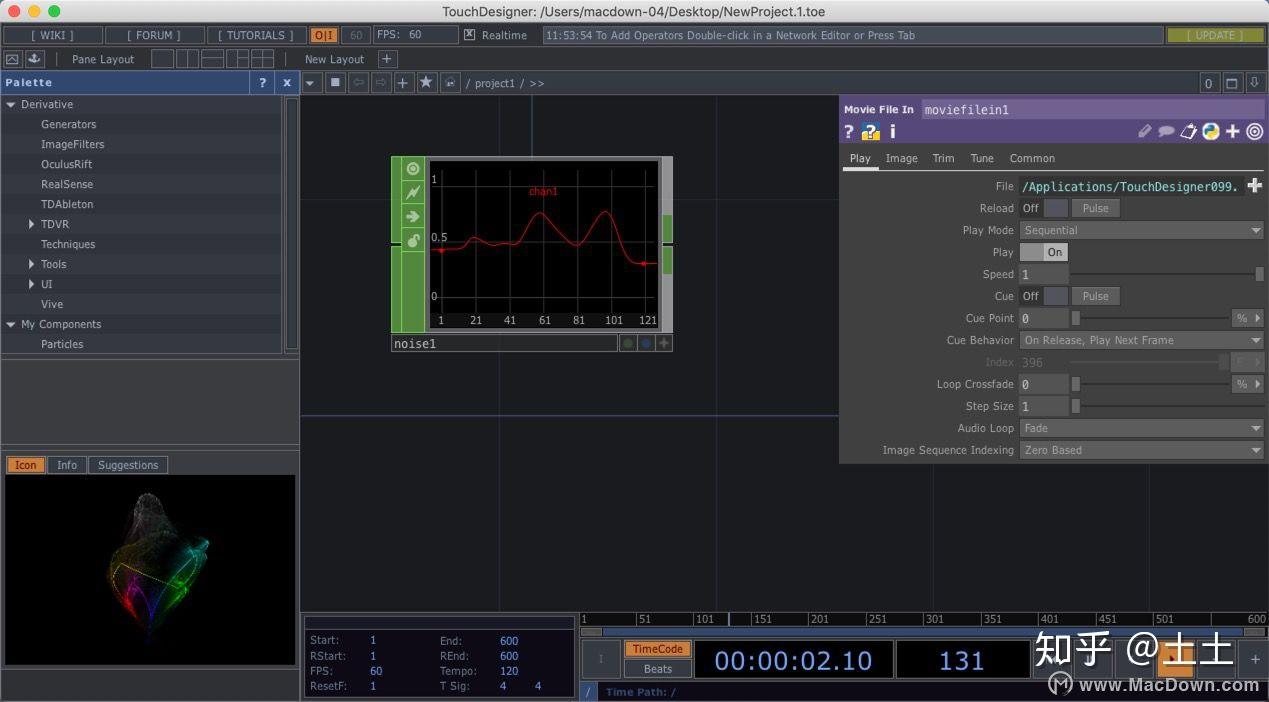The image size is (1269, 702).
Task: Open Loop Crossfade percent unit menu
Action: point(1248,384)
